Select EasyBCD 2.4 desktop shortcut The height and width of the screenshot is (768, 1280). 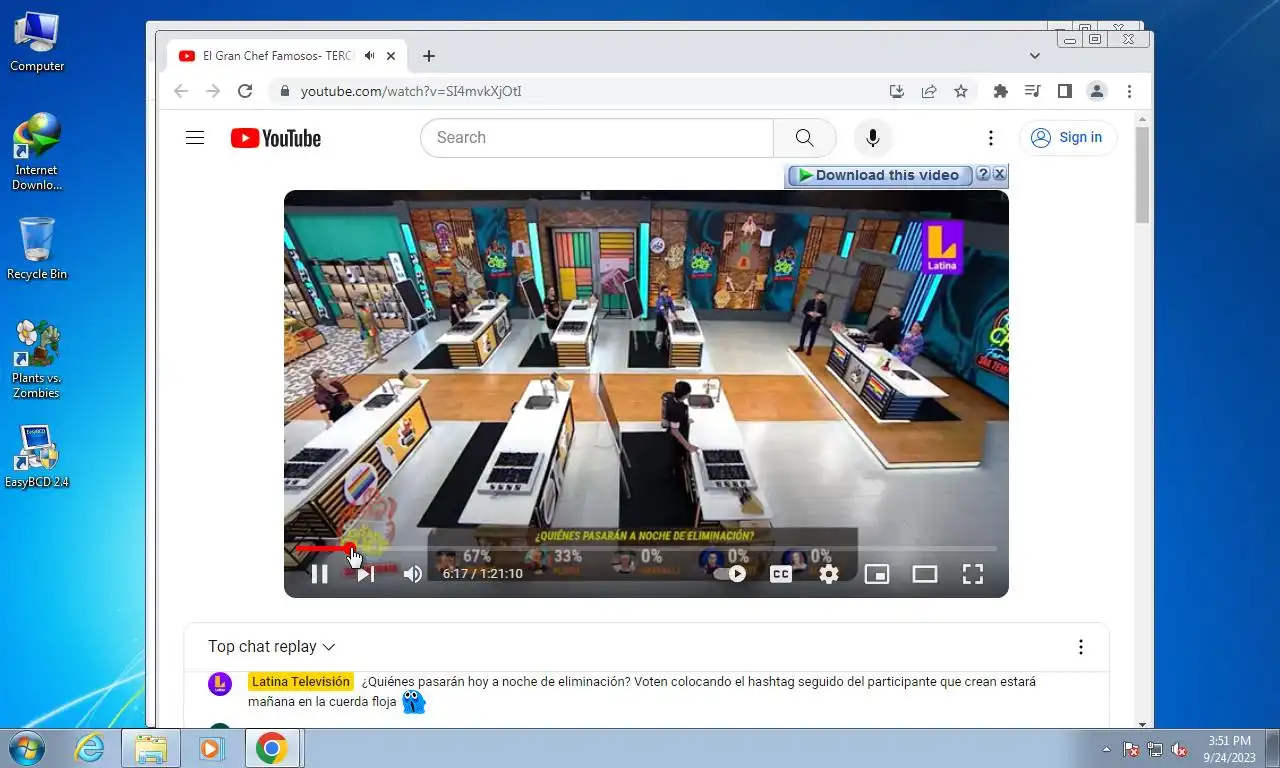click(x=37, y=458)
